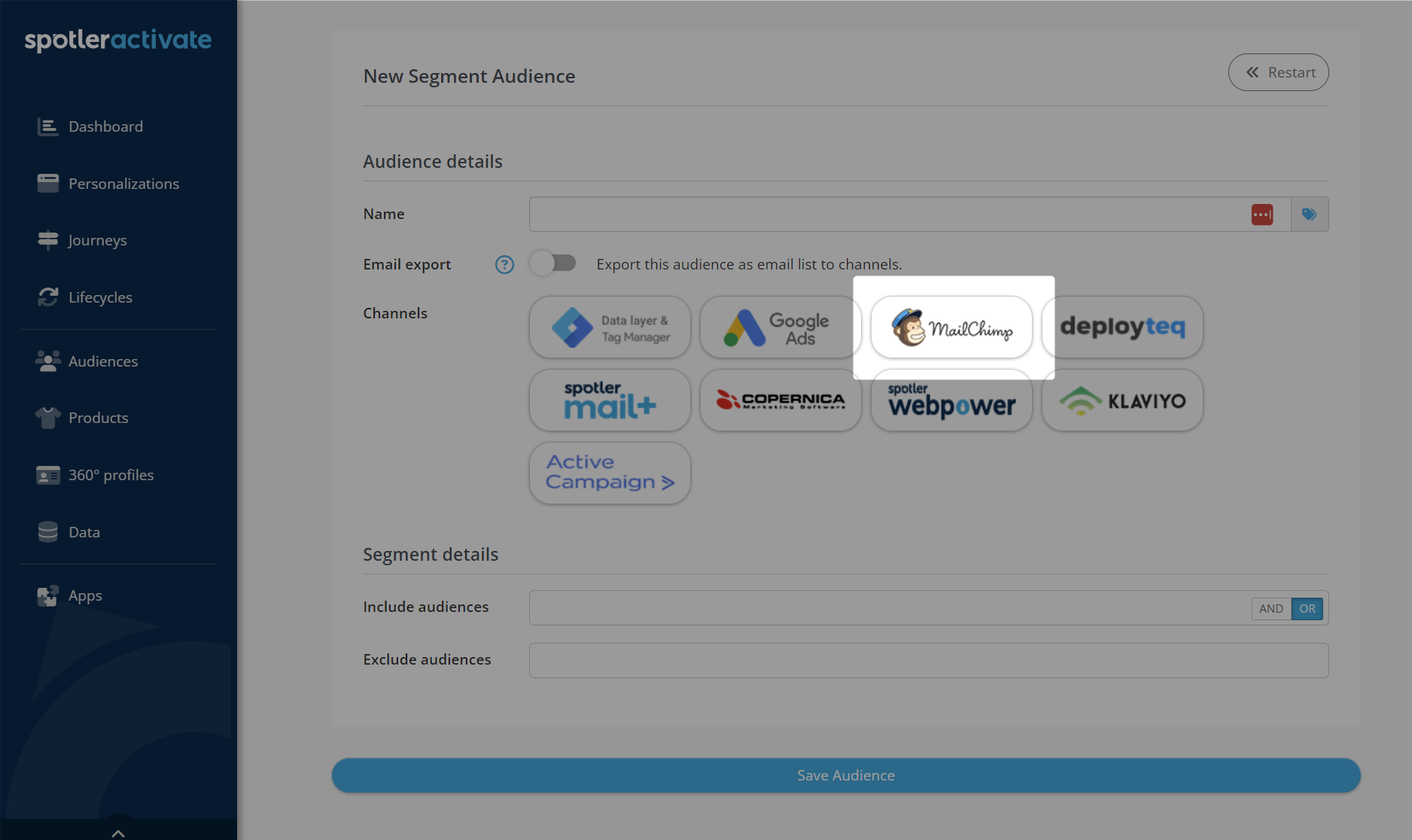The image size is (1412, 840).
Task: Select the Copernica channel
Action: (781, 400)
